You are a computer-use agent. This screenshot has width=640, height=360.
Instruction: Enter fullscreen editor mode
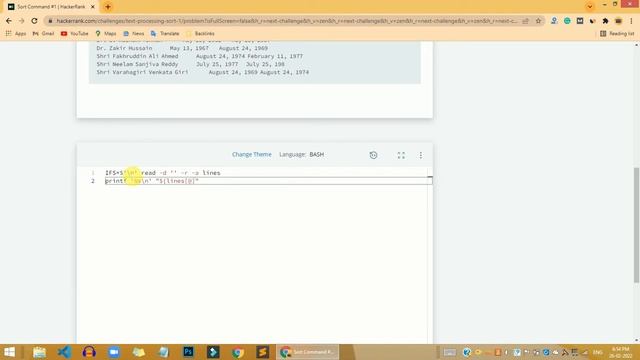(x=401, y=155)
